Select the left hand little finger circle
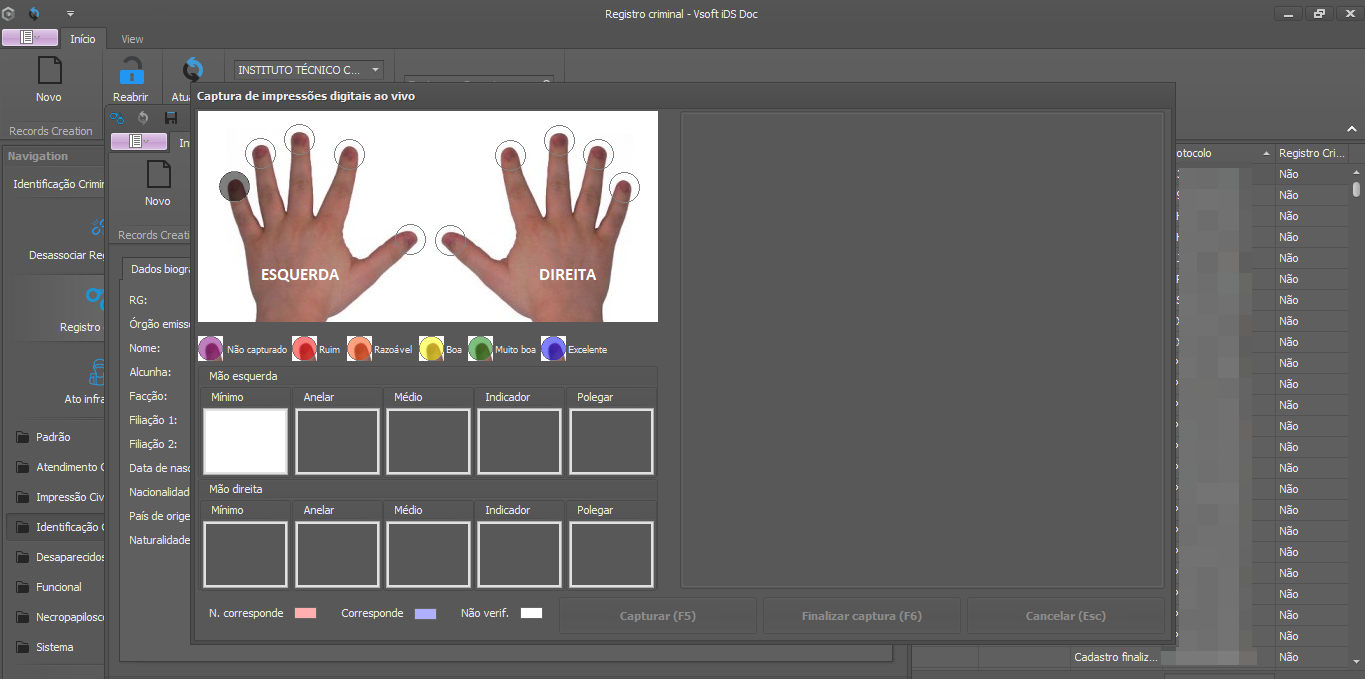Viewport: 1365px width, 679px height. click(x=234, y=186)
